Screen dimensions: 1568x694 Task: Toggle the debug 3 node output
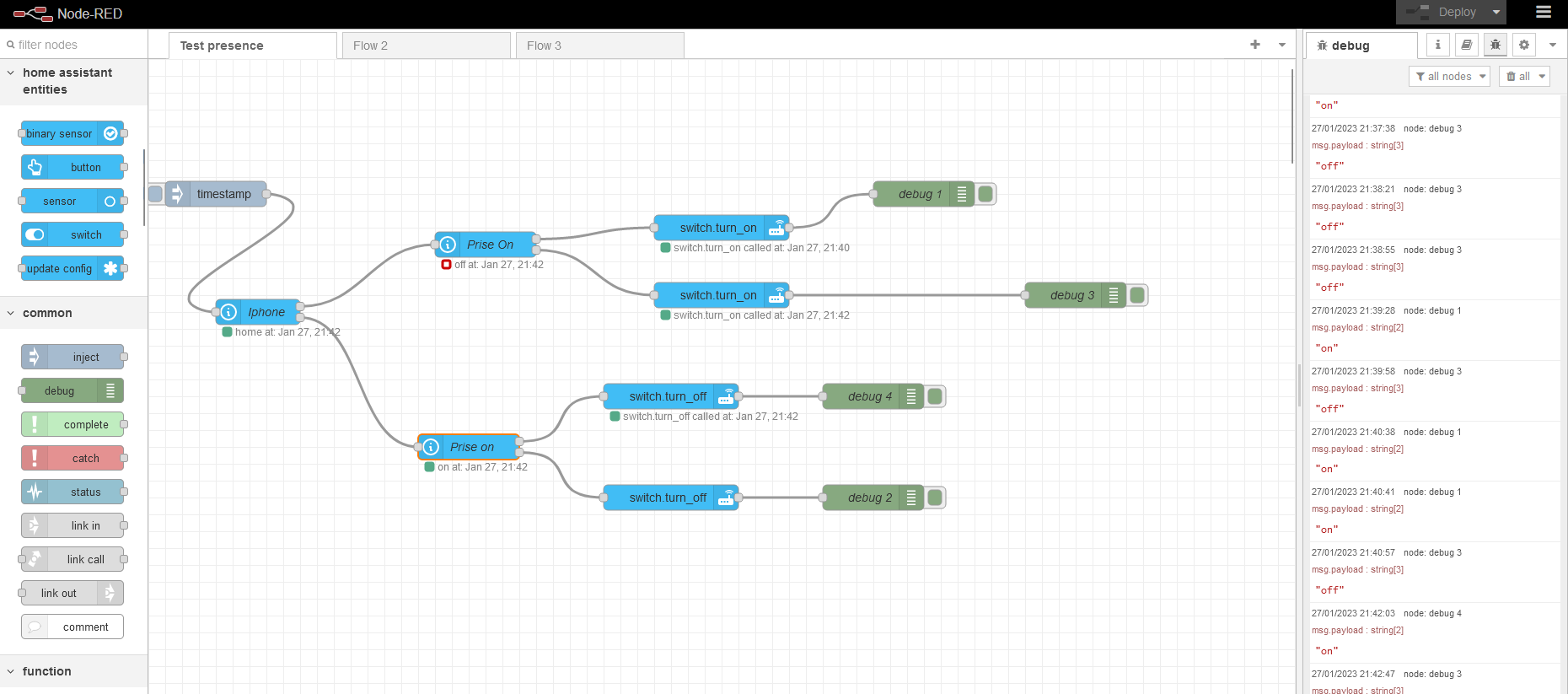coord(1136,295)
